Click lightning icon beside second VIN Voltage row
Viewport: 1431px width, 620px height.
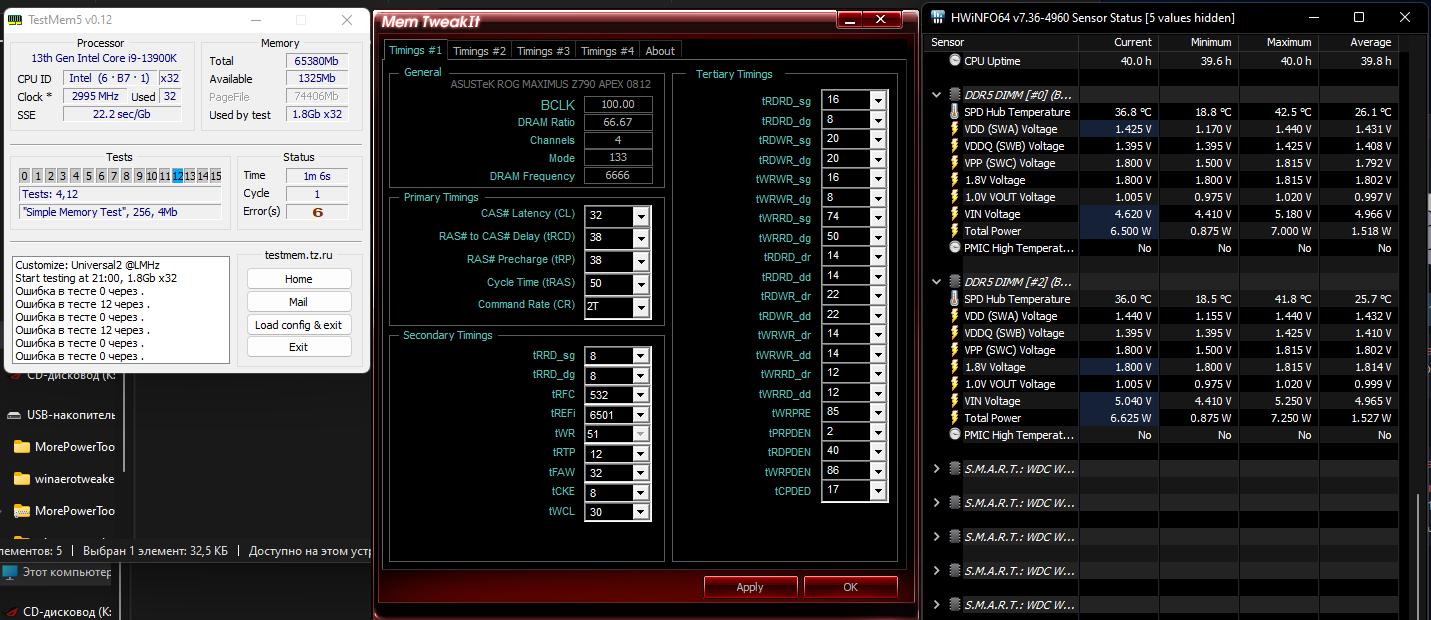954,401
